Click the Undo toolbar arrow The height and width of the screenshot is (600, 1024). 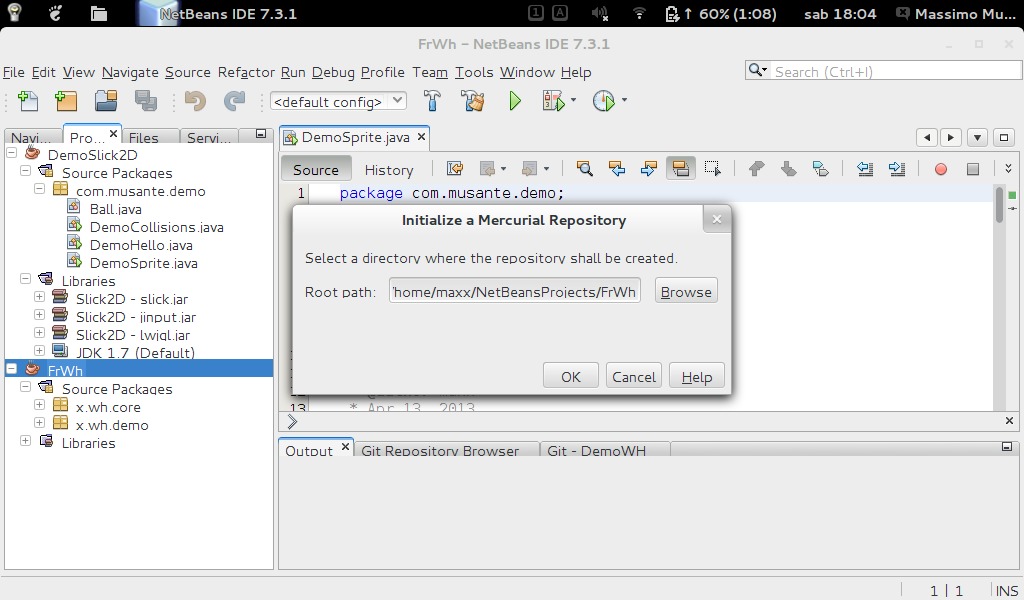pyautogui.click(x=195, y=101)
